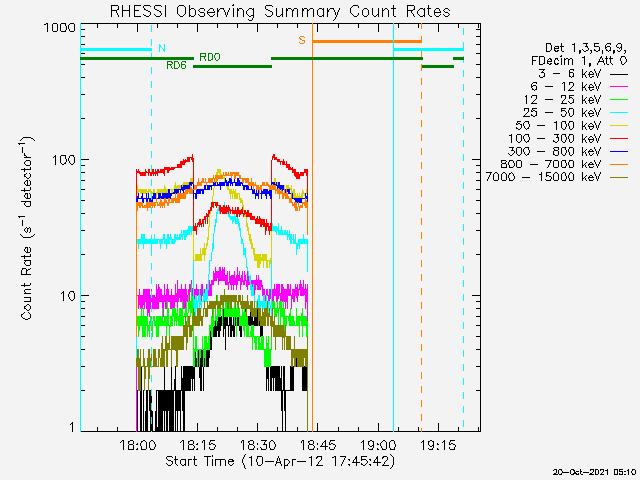Viewport: 640px width, 480px height.
Task: Click the '7000 - 15000 keV' legend label
Action: (x=543, y=177)
